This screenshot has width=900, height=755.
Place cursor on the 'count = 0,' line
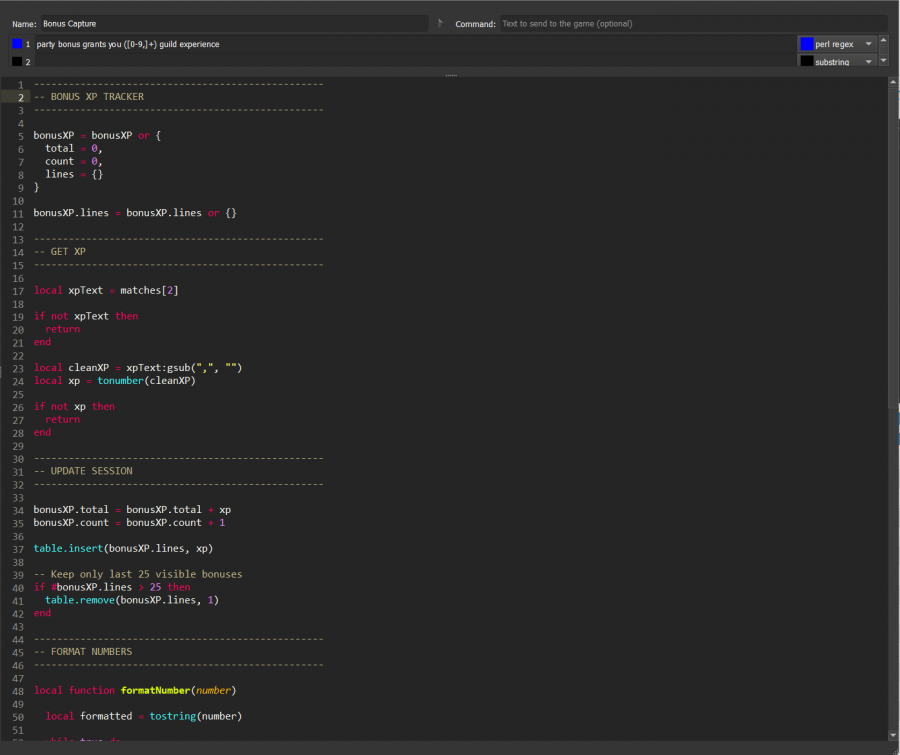73,161
